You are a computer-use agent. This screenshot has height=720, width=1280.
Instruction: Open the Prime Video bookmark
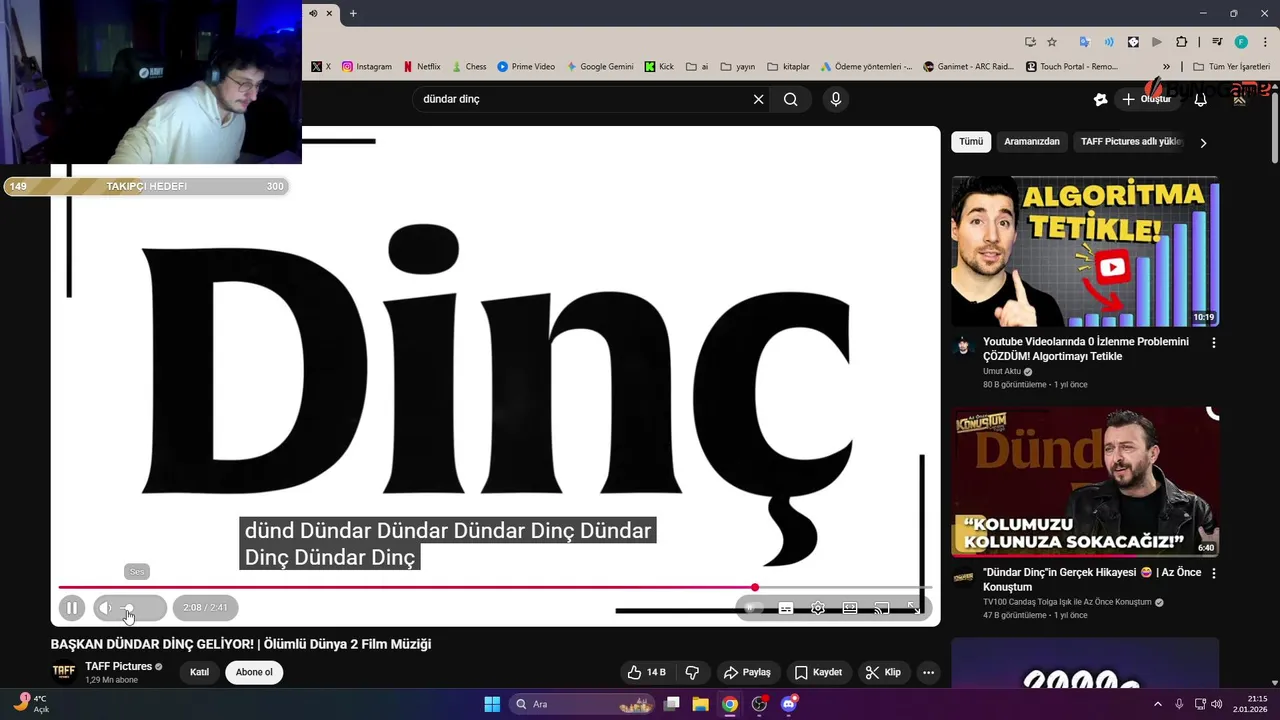(526, 67)
